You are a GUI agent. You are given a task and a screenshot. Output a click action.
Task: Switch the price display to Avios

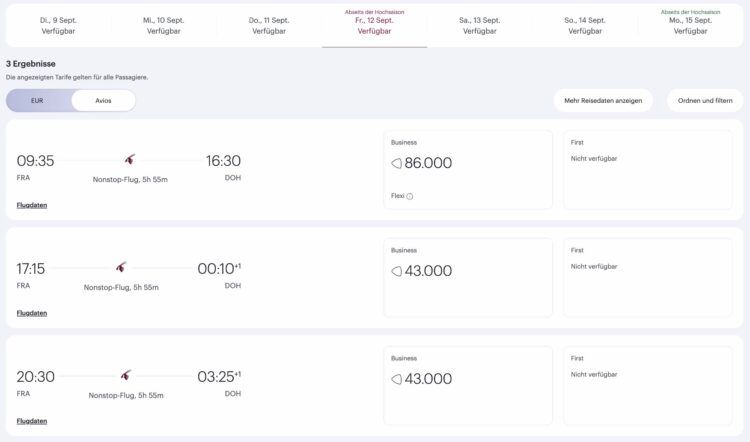pyautogui.click(x=103, y=101)
